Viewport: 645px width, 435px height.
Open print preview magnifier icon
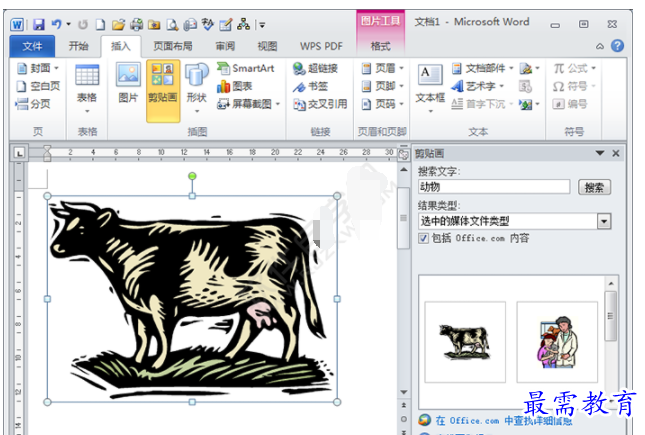pos(172,25)
